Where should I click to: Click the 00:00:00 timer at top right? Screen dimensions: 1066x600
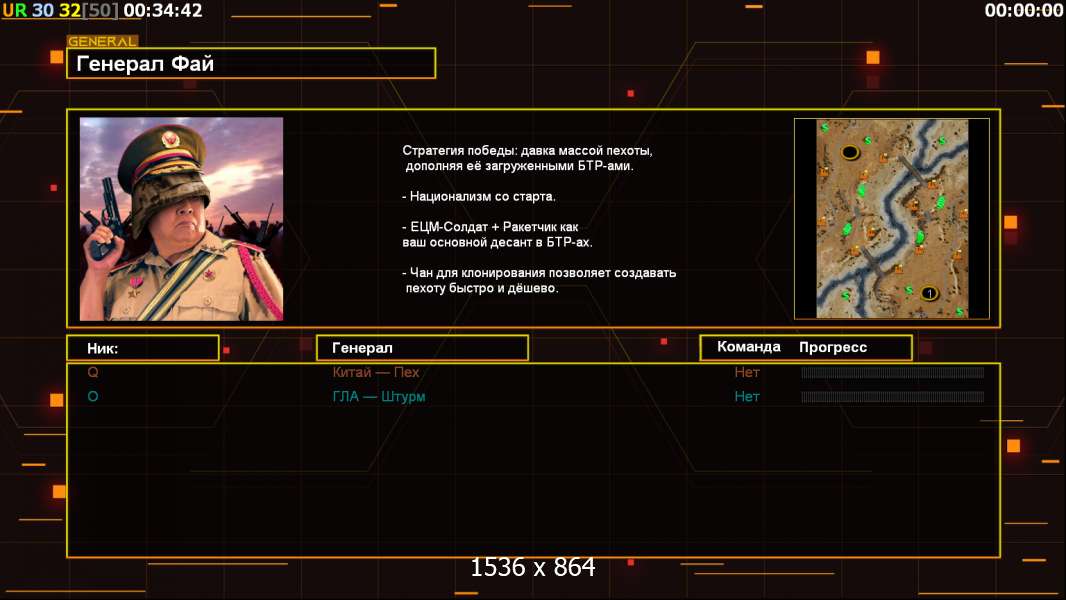[1024, 10]
